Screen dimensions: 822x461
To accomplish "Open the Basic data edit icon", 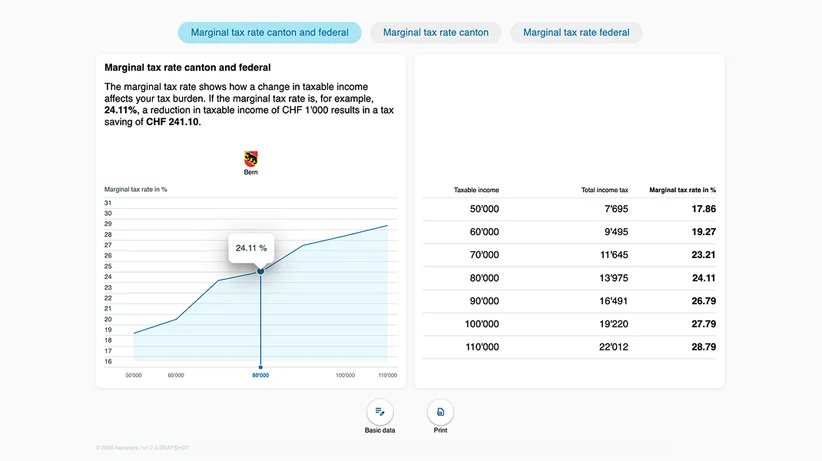I will coord(380,412).
